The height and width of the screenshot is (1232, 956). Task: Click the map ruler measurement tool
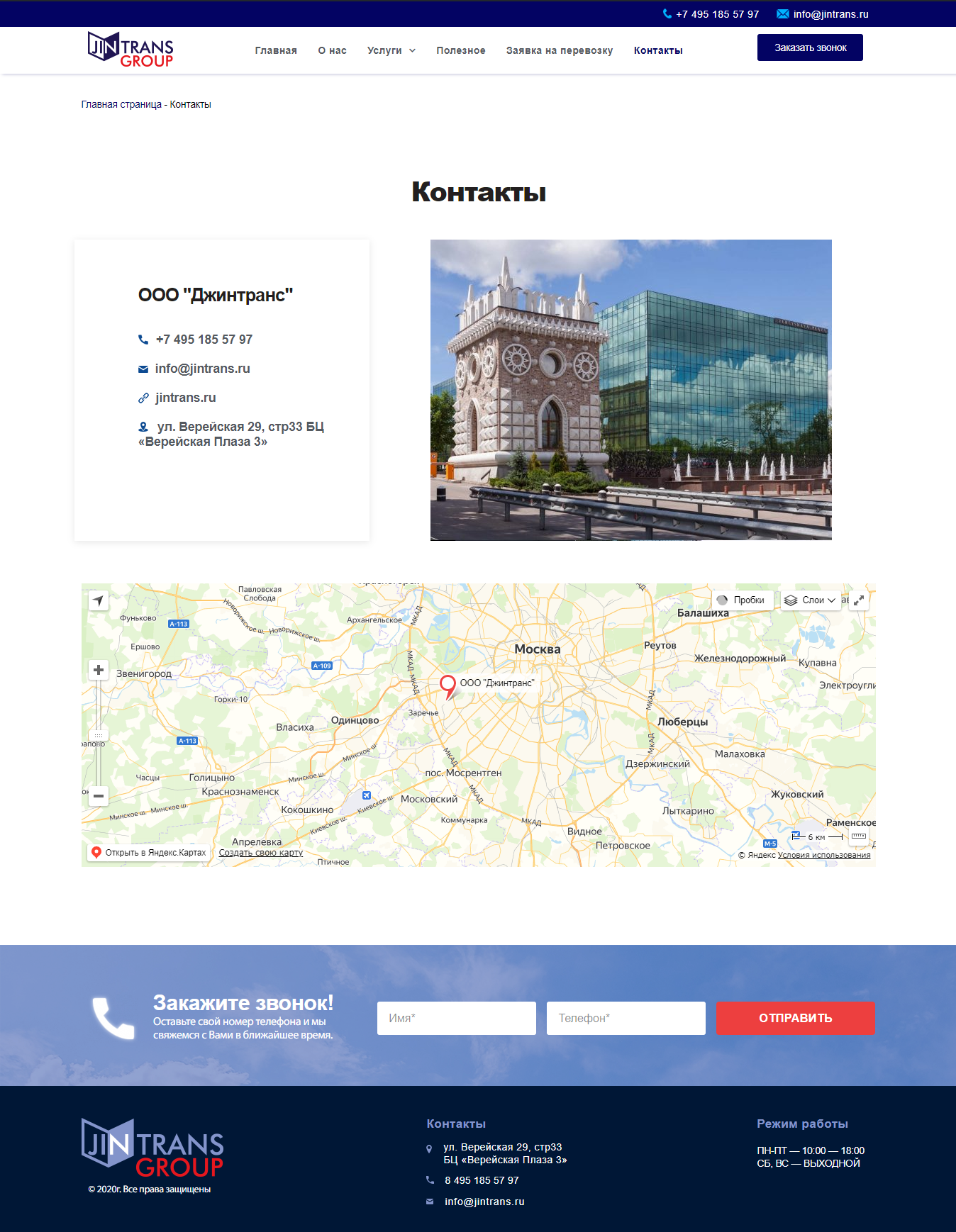pyautogui.click(x=859, y=836)
